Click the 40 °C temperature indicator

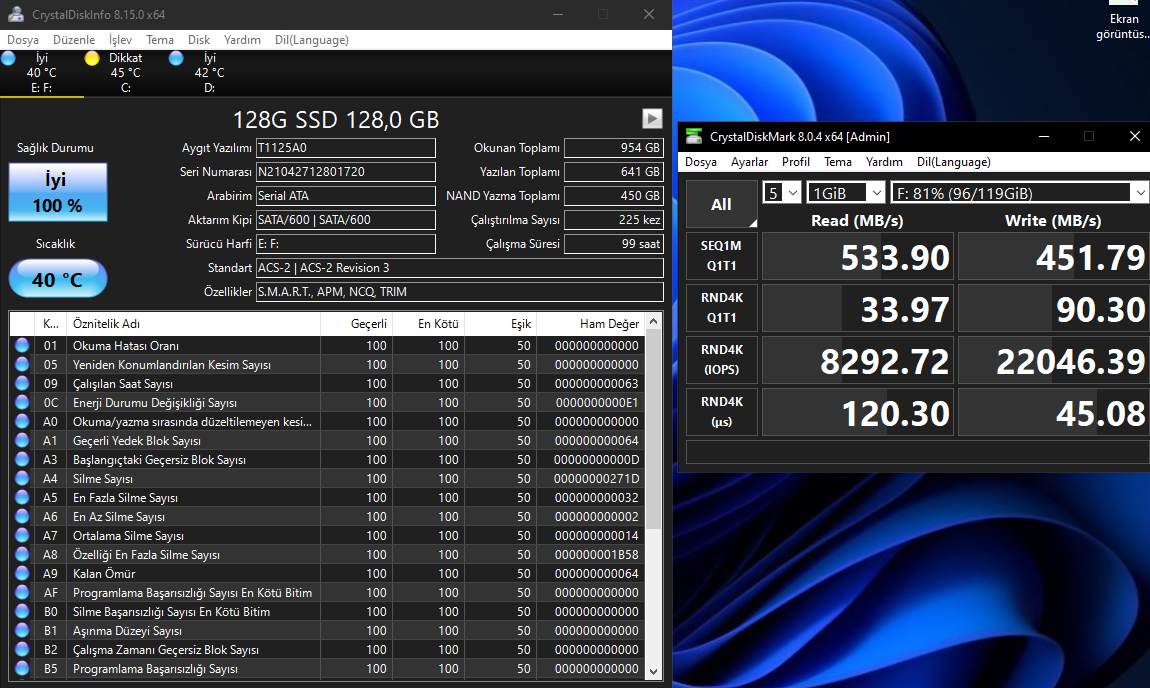(x=58, y=279)
